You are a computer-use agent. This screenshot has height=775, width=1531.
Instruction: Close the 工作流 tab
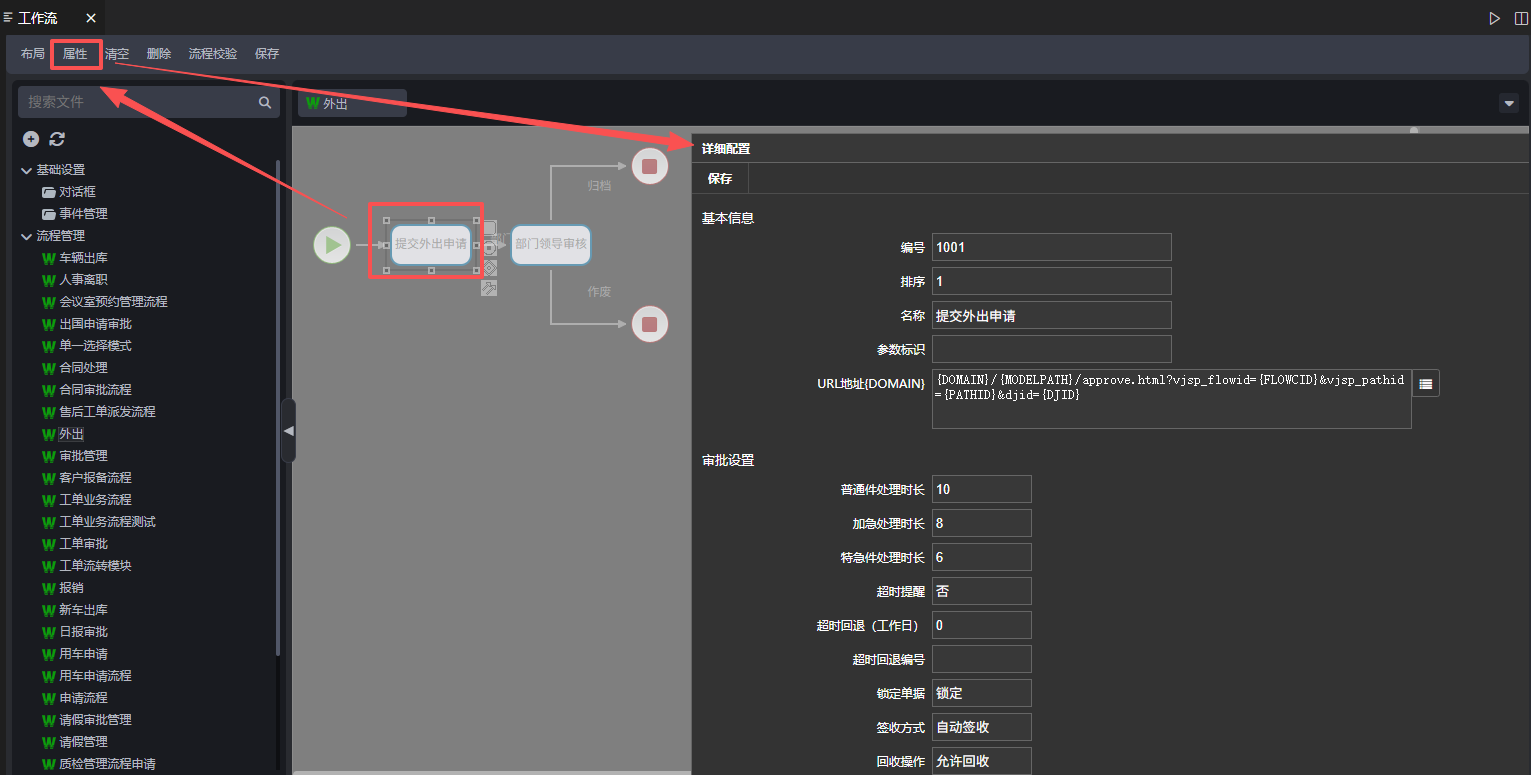[x=91, y=18]
